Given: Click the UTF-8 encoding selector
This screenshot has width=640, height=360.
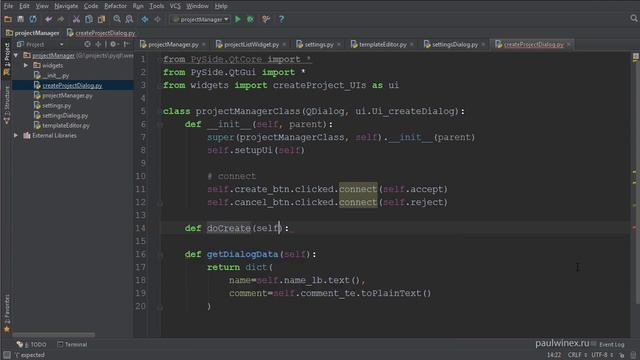Looking at the screenshot, I should [602, 355].
